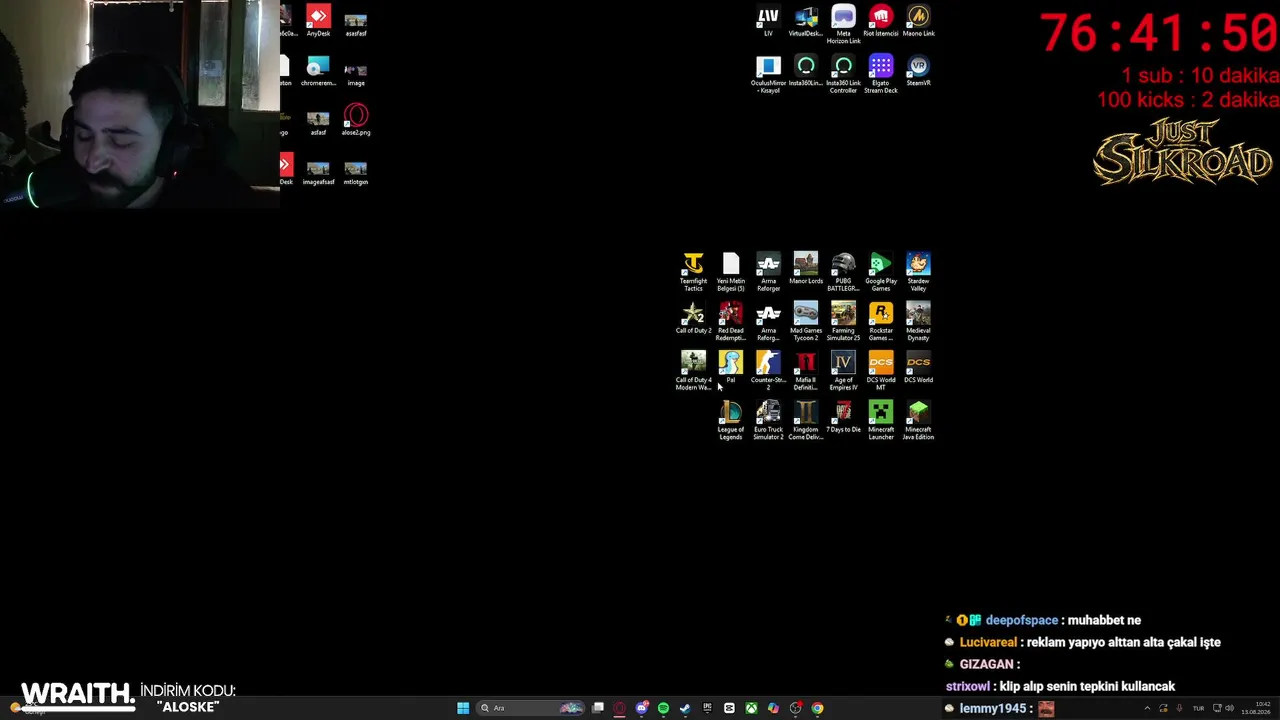Select the mtlotgsn image file
This screenshot has width=1280, height=720.
coord(356,170)
